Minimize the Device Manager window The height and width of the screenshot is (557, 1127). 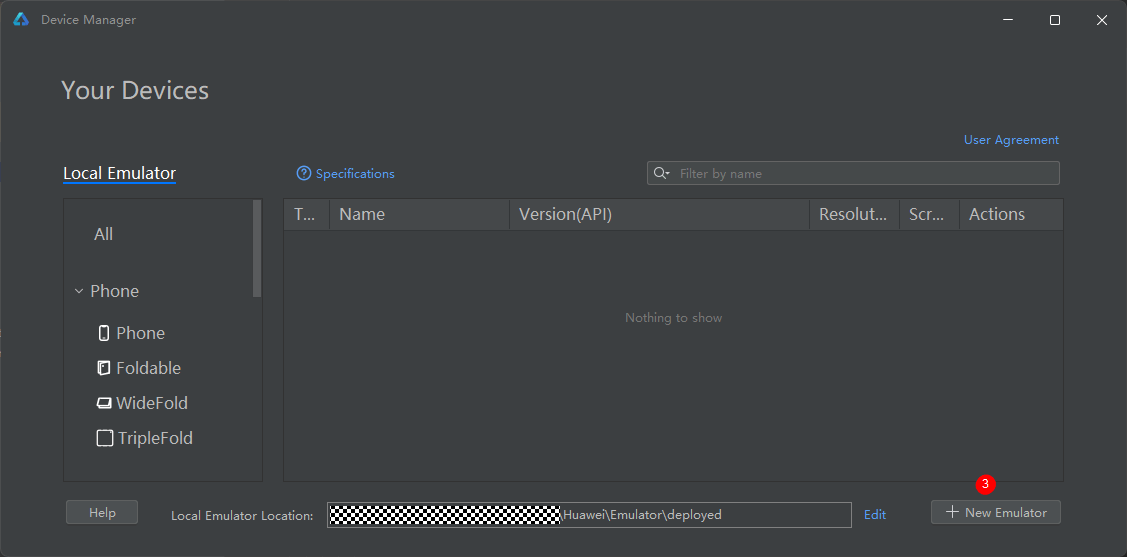[x=1008, y=20]
